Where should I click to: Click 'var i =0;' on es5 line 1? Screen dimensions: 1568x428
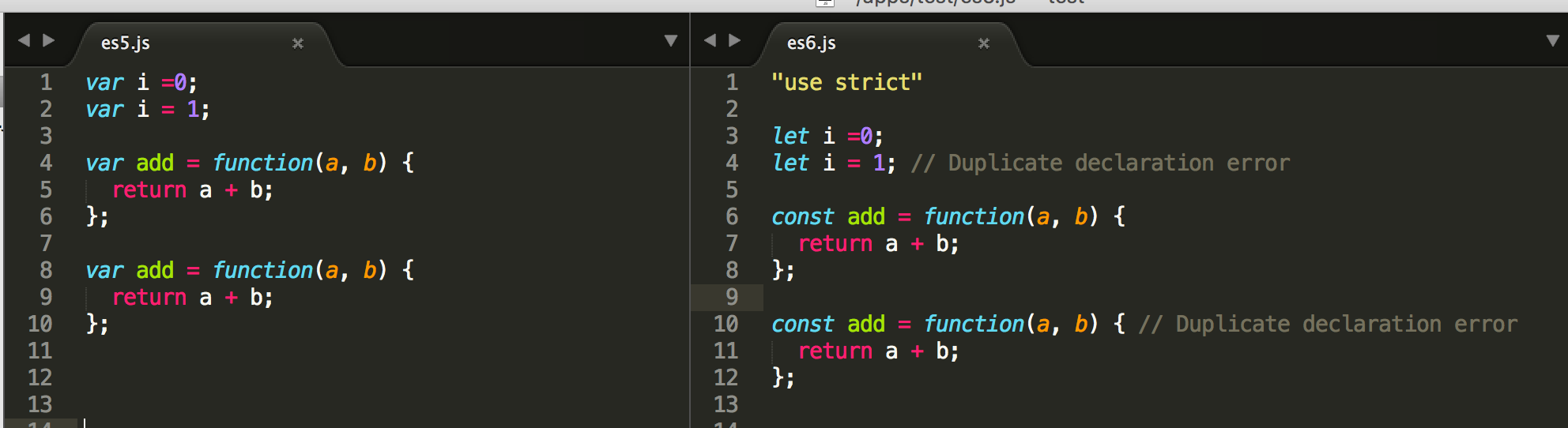pos(141,82)
